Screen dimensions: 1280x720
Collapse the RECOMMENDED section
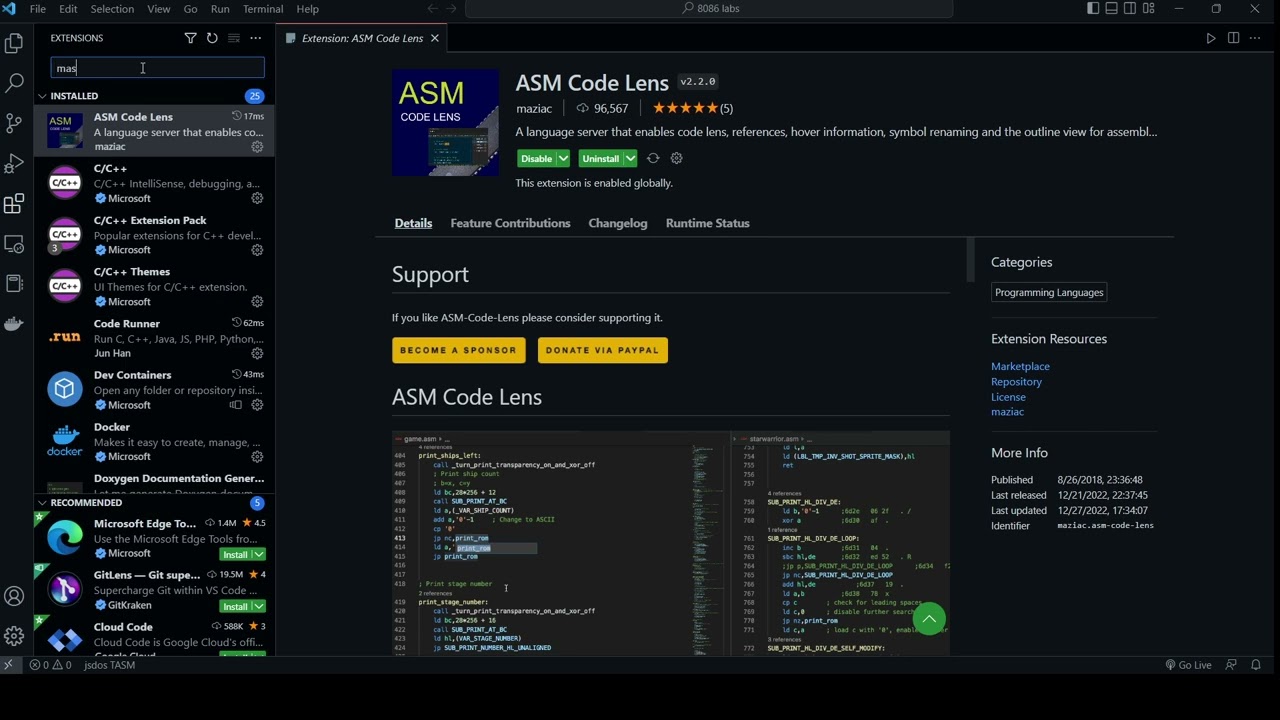click(42, 503)
